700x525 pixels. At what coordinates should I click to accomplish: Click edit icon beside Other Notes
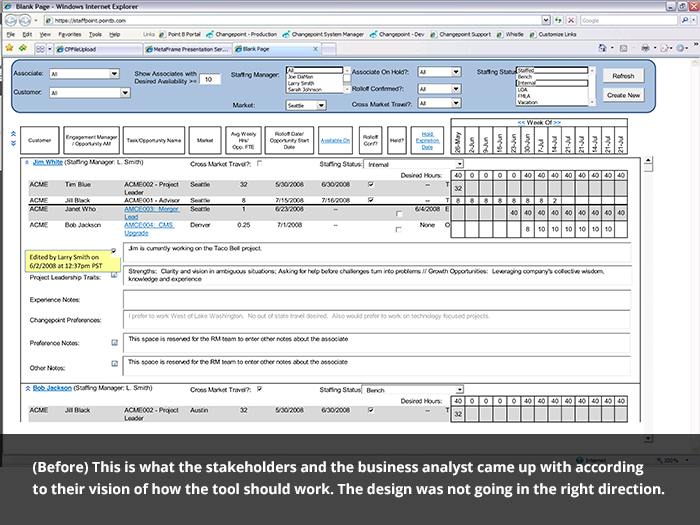tap(115, 363)
